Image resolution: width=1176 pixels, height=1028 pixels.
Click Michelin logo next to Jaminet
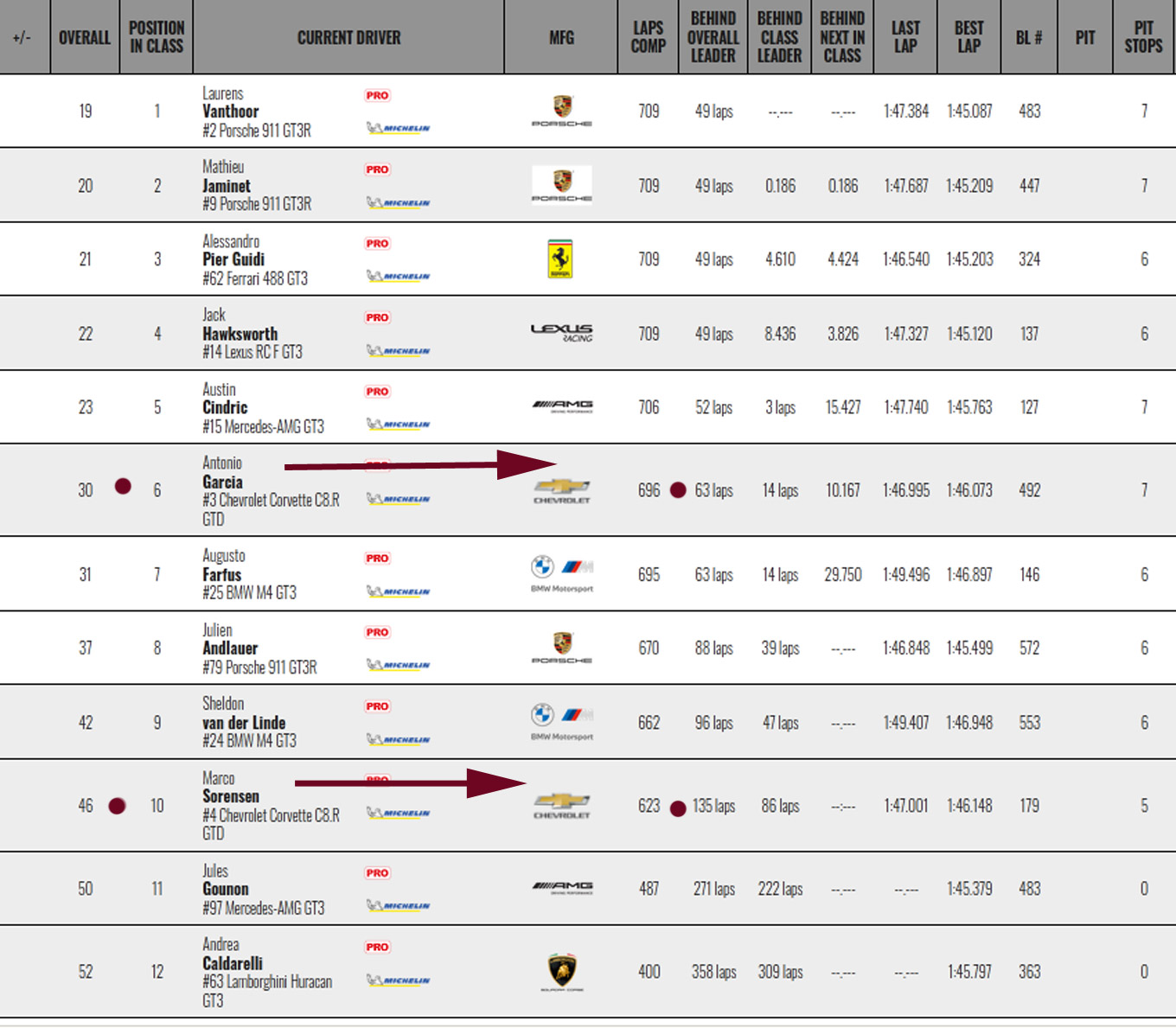pyautogui.click(x=399, y=203)
